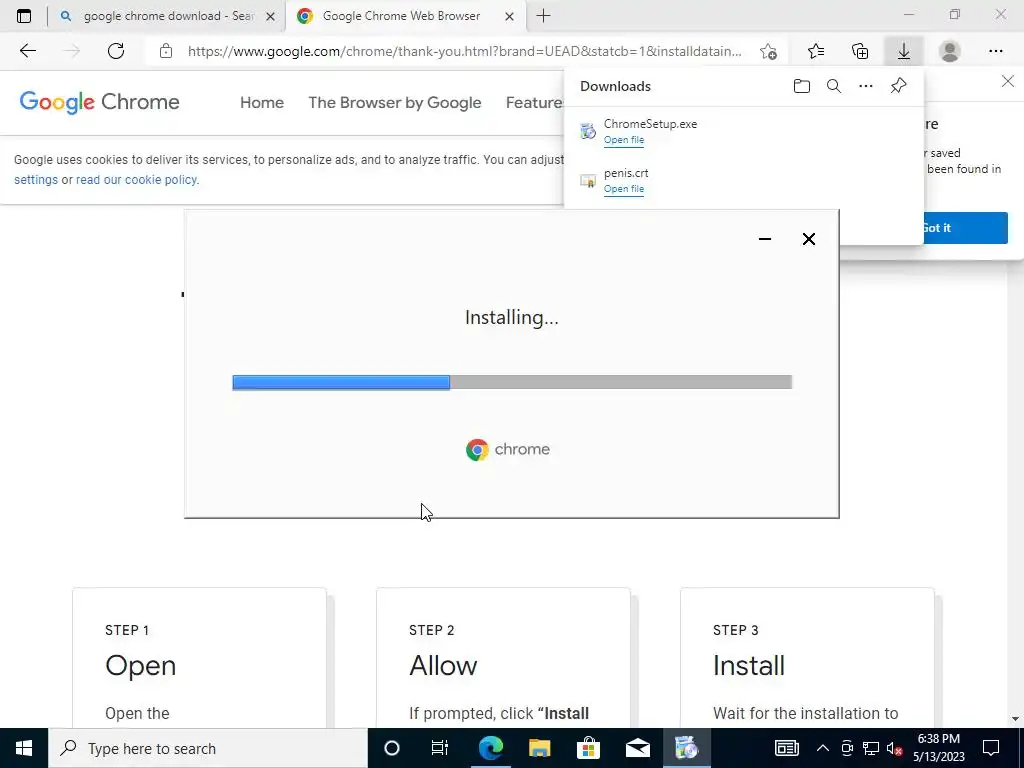This screenshot has height=768, width=1024.
Task: Click the page scrollbar down arrow
Action: (x=1016, y=719)
